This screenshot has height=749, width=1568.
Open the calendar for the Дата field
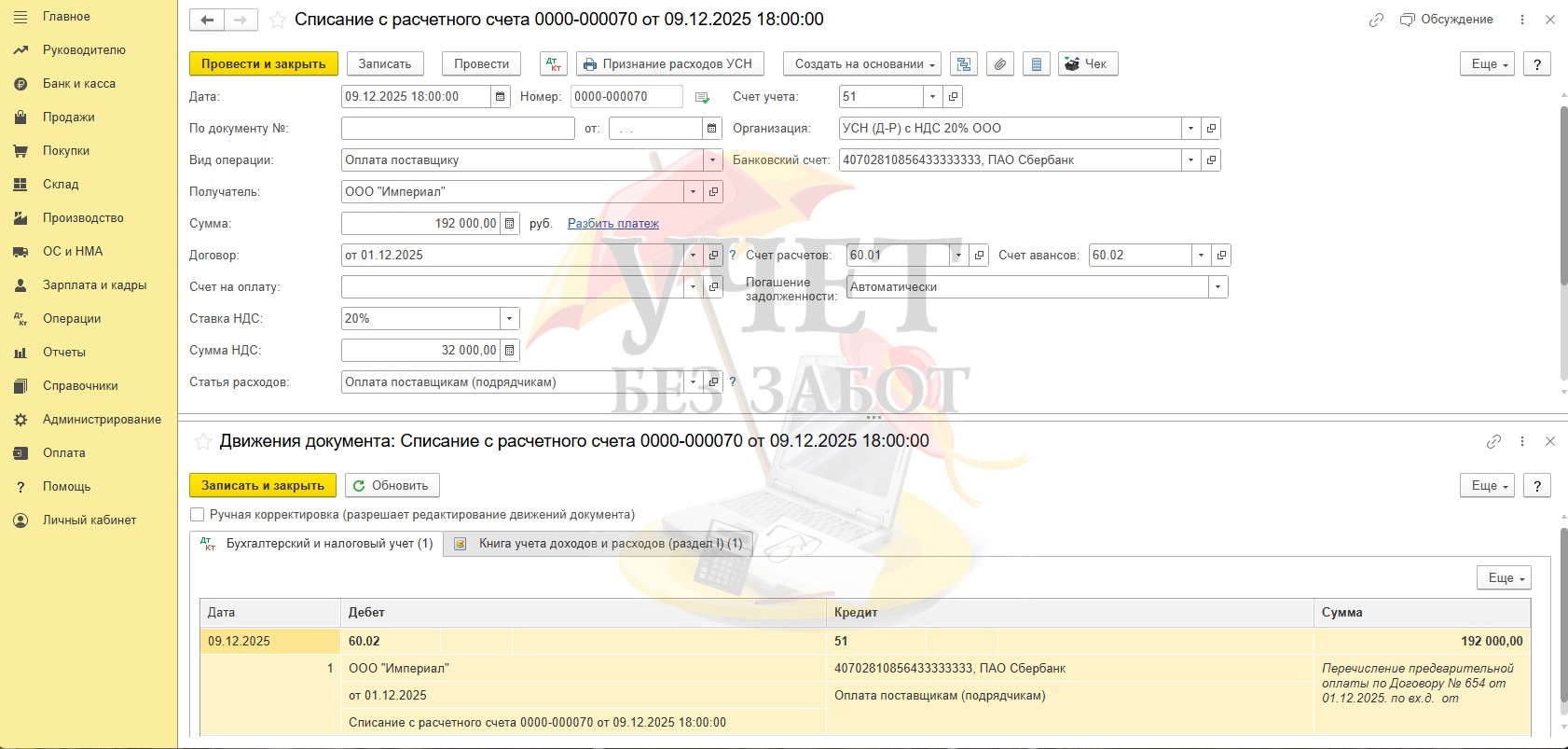point(501,96)
